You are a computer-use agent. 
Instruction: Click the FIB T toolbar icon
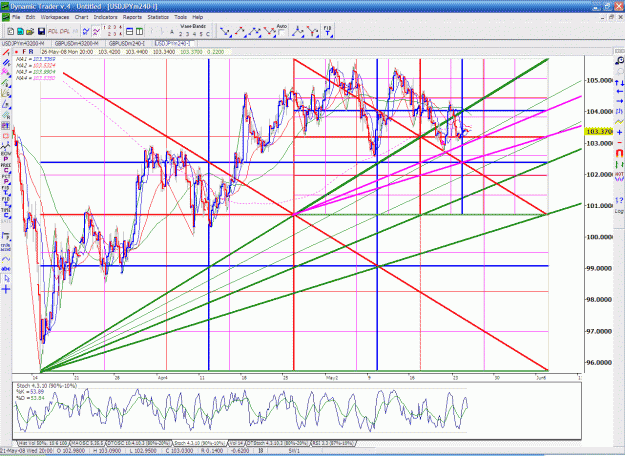(327, 31)
